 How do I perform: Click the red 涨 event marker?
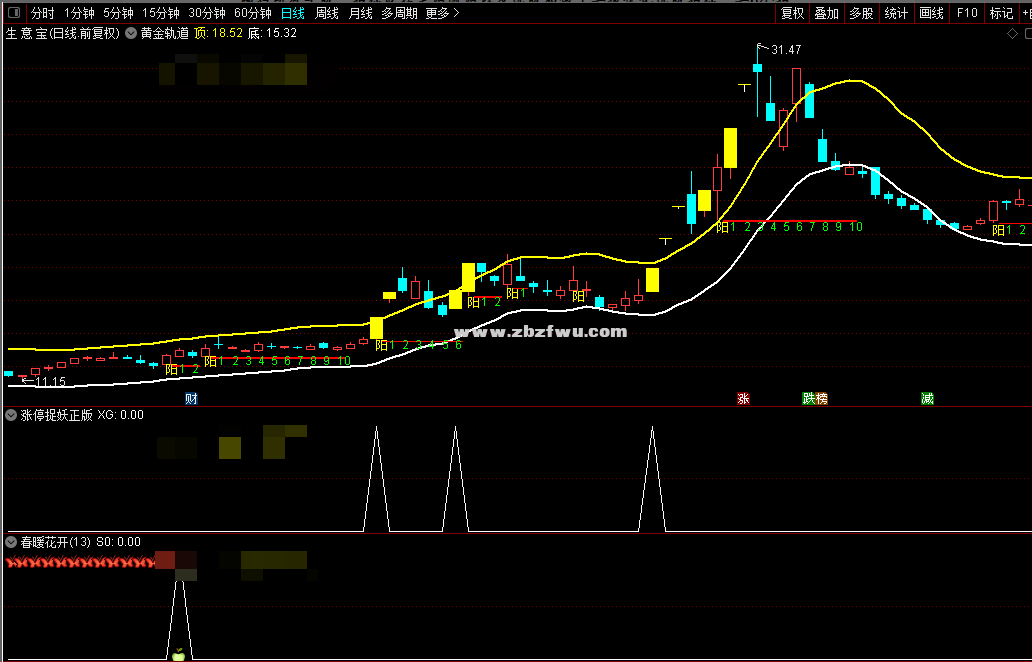pyautogui.click(x=743, y=398)
